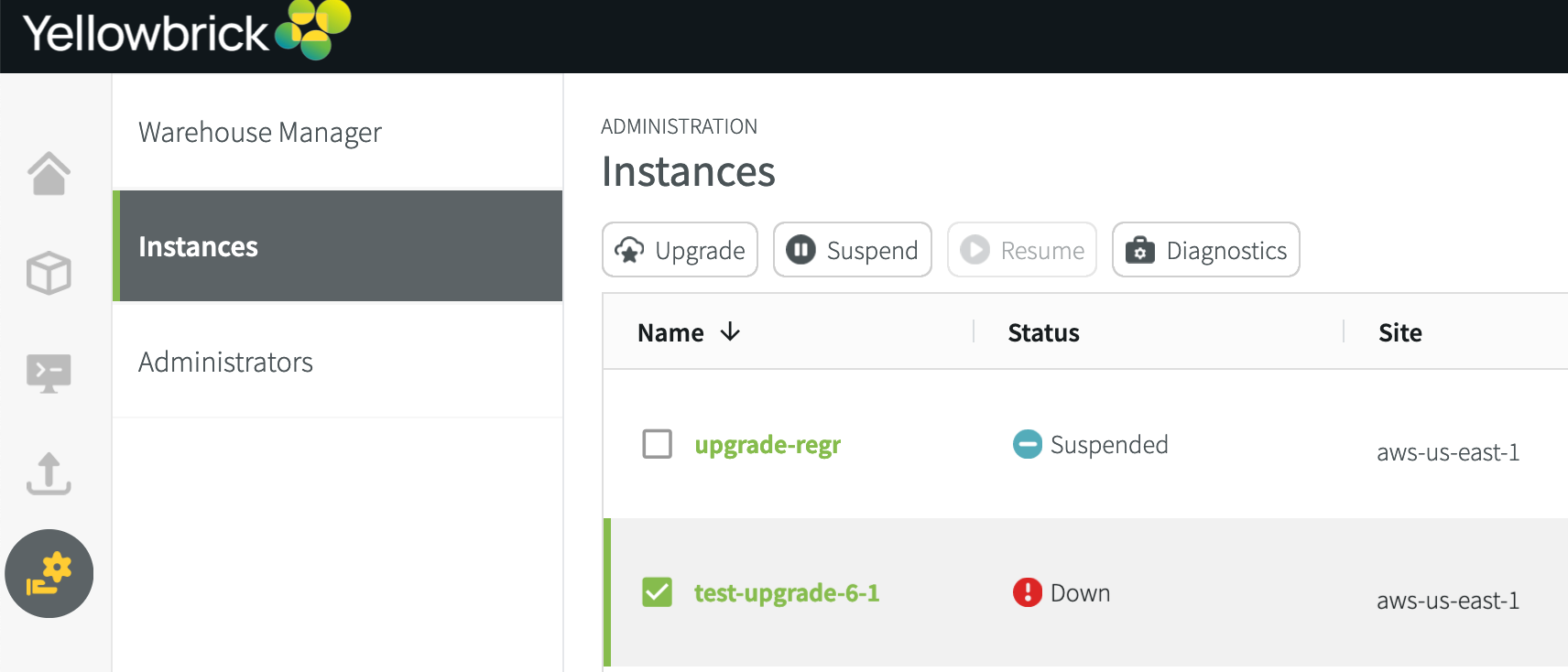Click the Status column header

click(1043, 332)
